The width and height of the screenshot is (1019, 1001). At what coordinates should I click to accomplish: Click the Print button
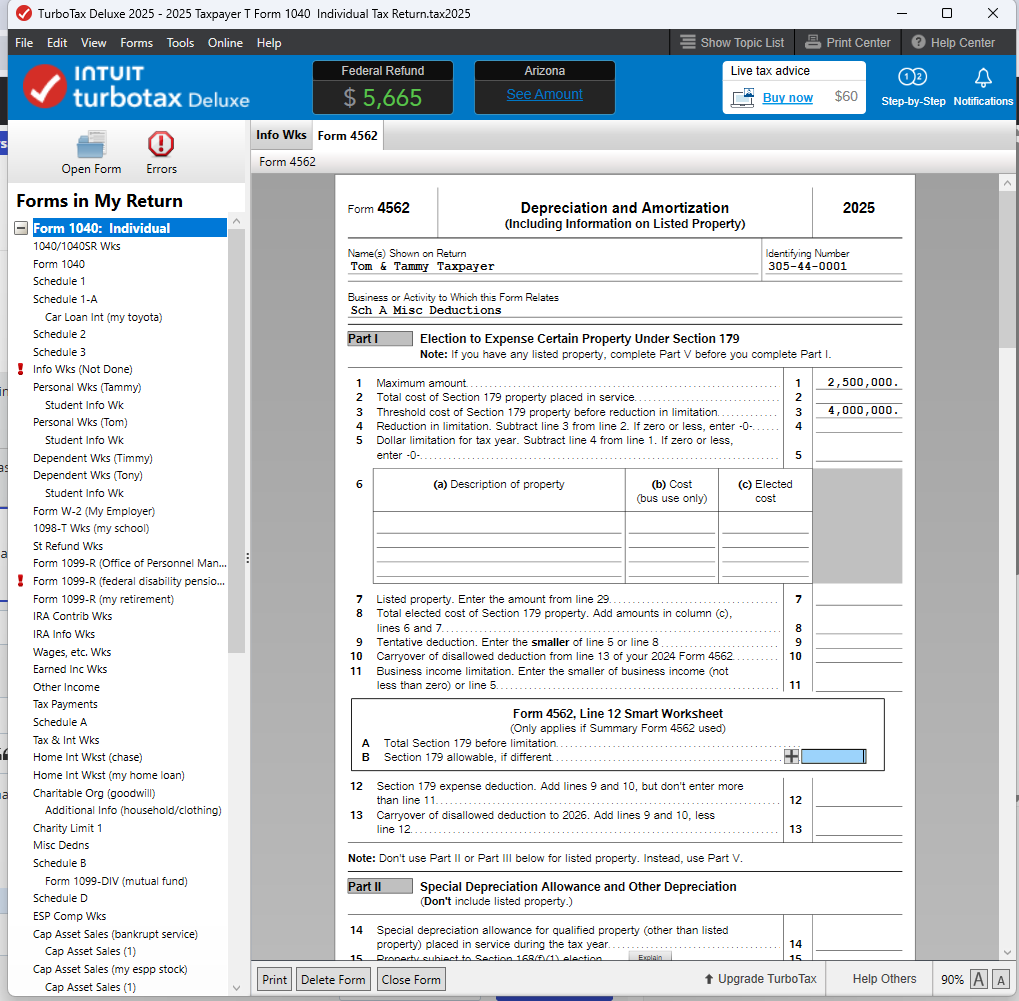click(274, 980)
